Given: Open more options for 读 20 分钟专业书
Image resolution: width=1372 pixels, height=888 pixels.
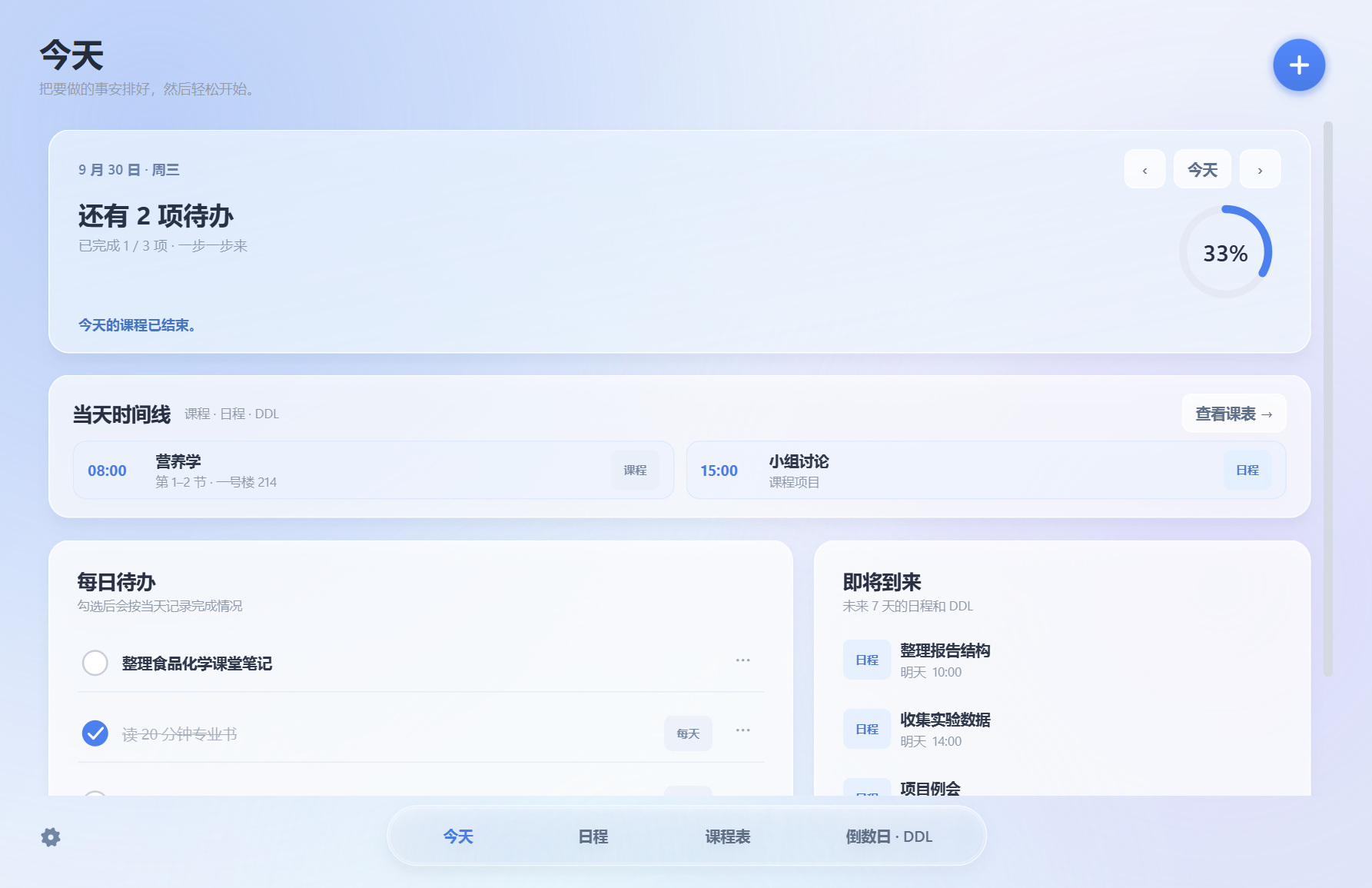Looking at the screenshot, I should tap(742, 730).
